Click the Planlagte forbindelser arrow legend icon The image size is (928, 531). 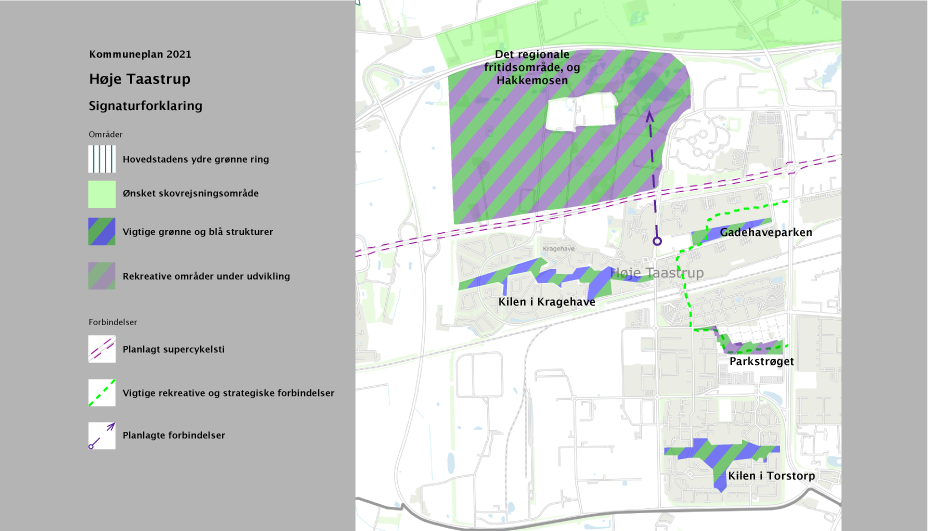102,435
